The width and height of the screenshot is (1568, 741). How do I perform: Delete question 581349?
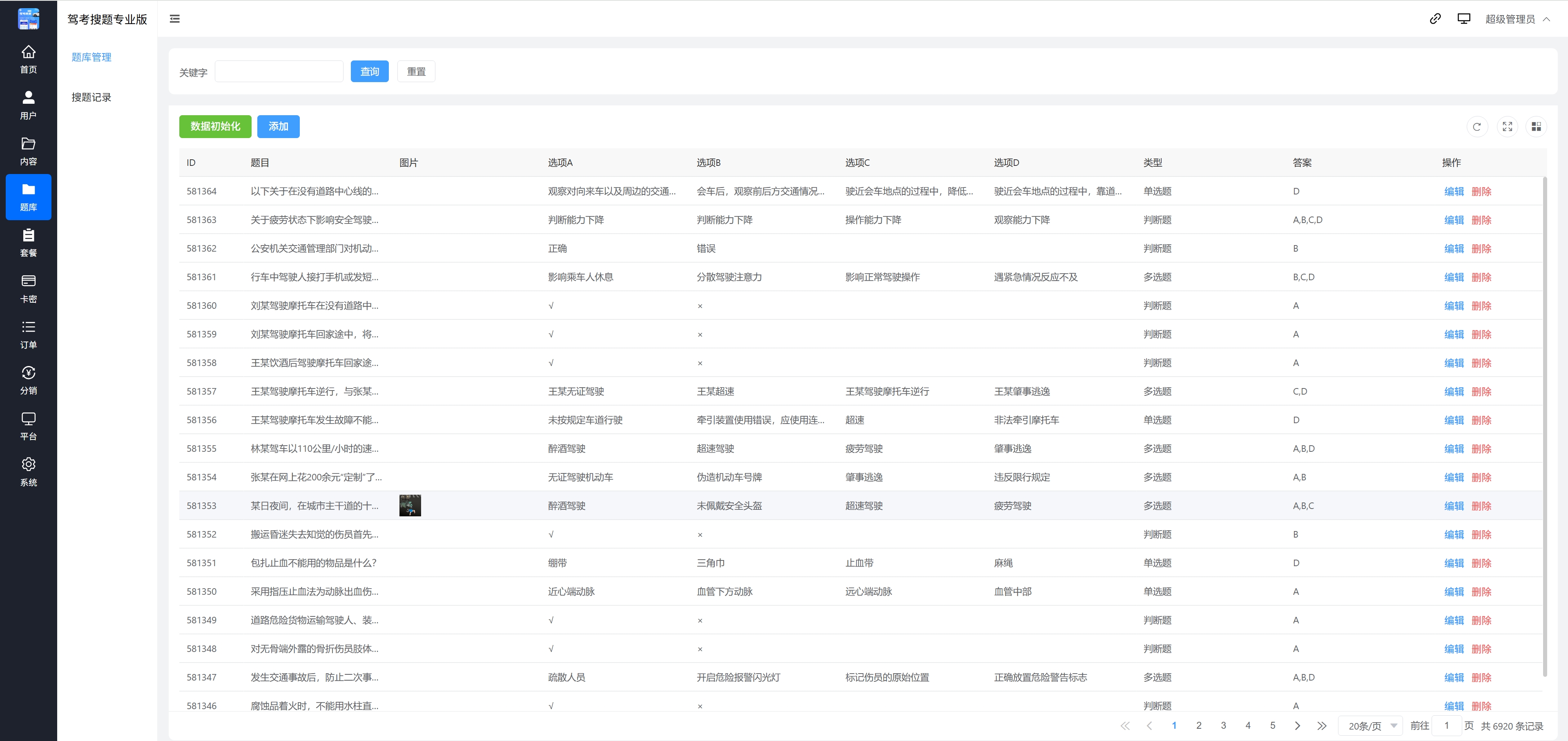[1481, 620]
